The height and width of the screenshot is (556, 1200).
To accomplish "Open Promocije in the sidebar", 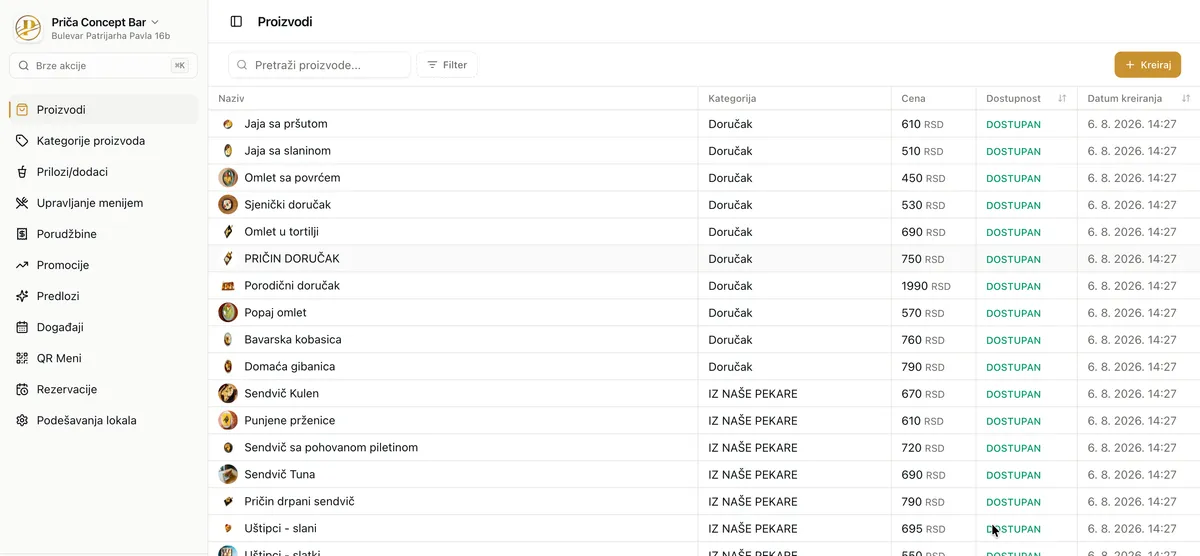I will click(103, 265).
